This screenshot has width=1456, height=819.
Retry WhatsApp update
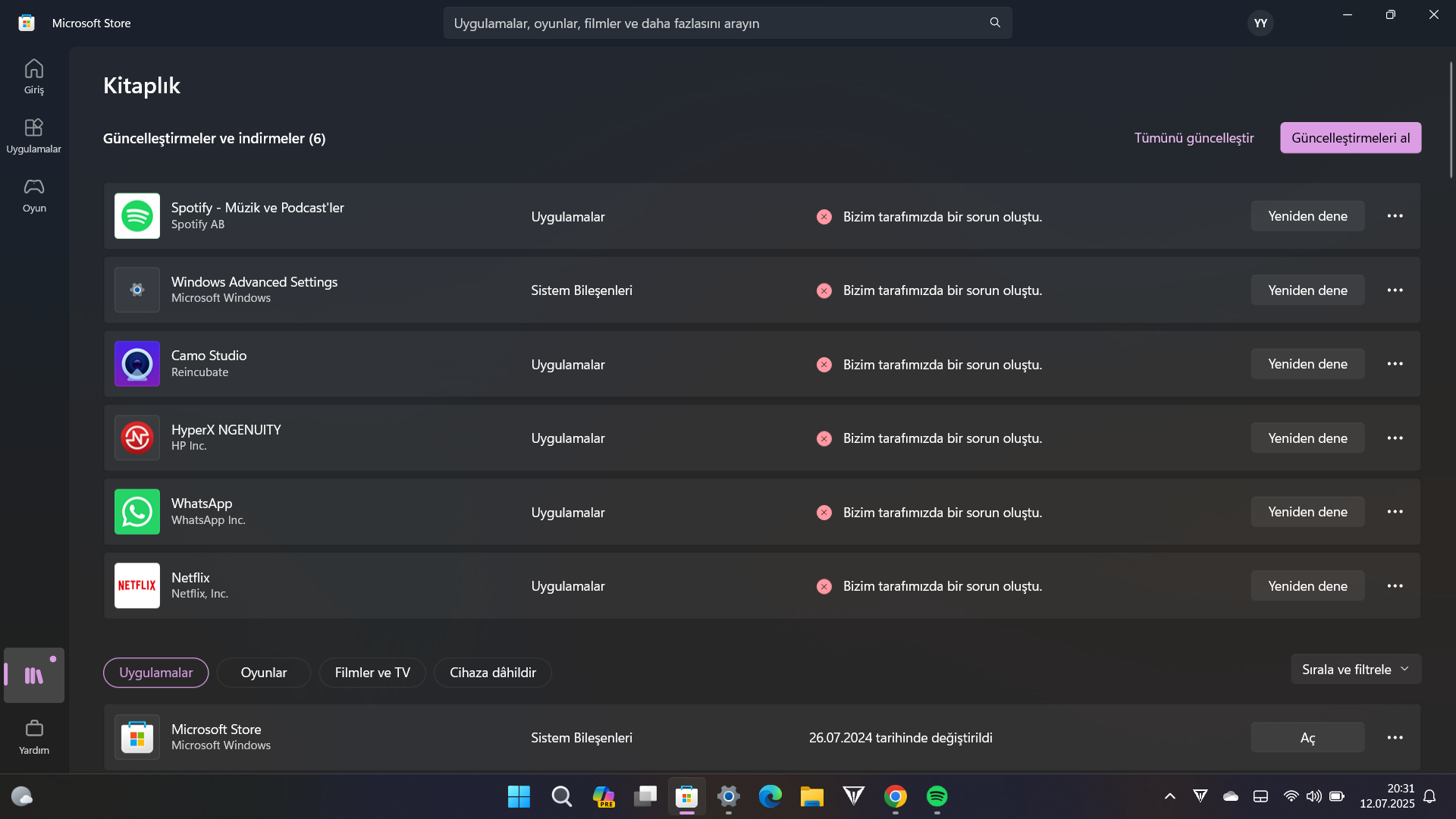pos(1307,512)
